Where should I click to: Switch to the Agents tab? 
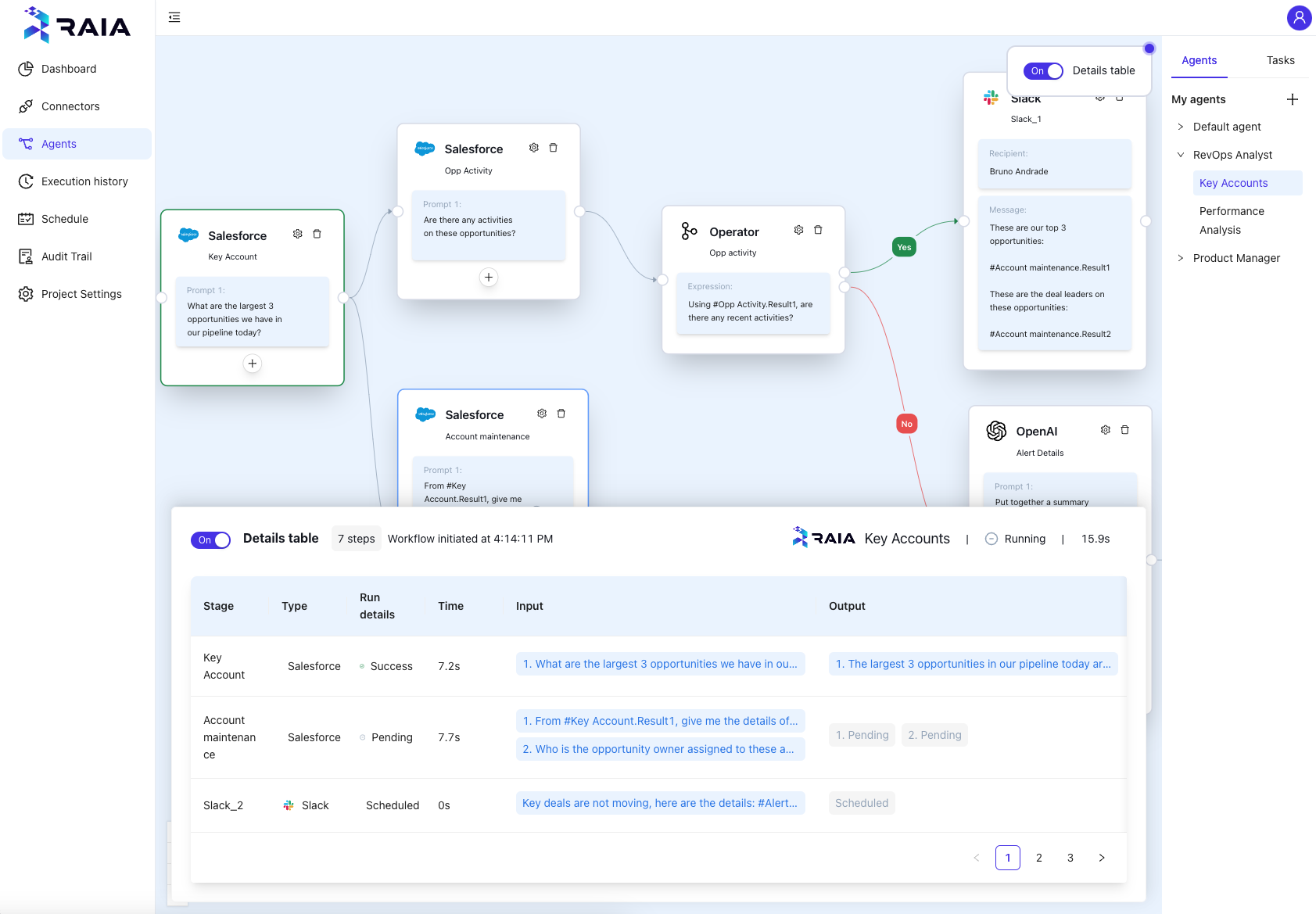[1199, 60]
